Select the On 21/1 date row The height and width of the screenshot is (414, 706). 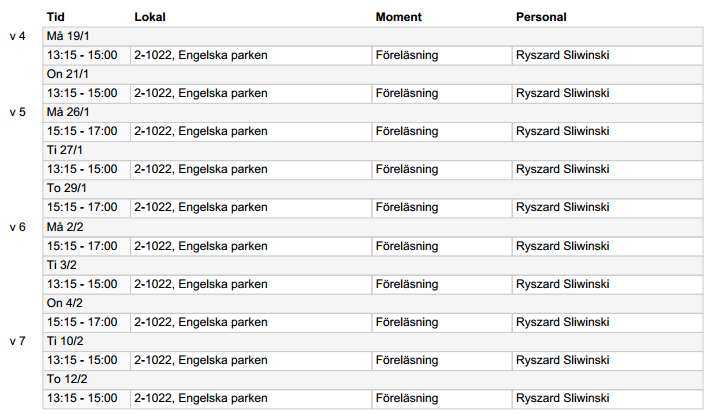(x=373, y=74)
